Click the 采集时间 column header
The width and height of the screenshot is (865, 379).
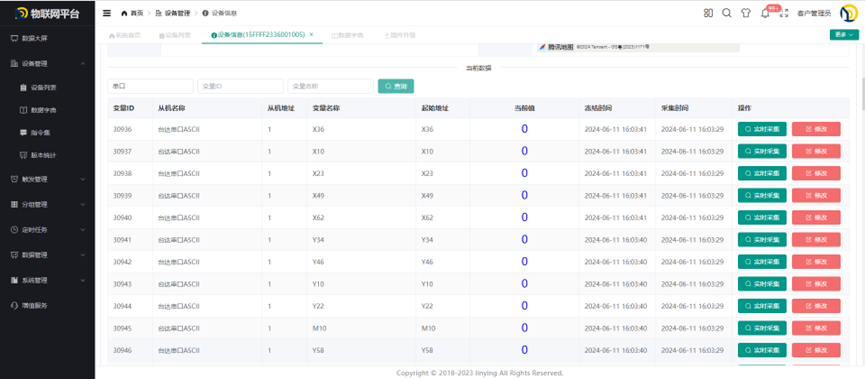[675, 108]
